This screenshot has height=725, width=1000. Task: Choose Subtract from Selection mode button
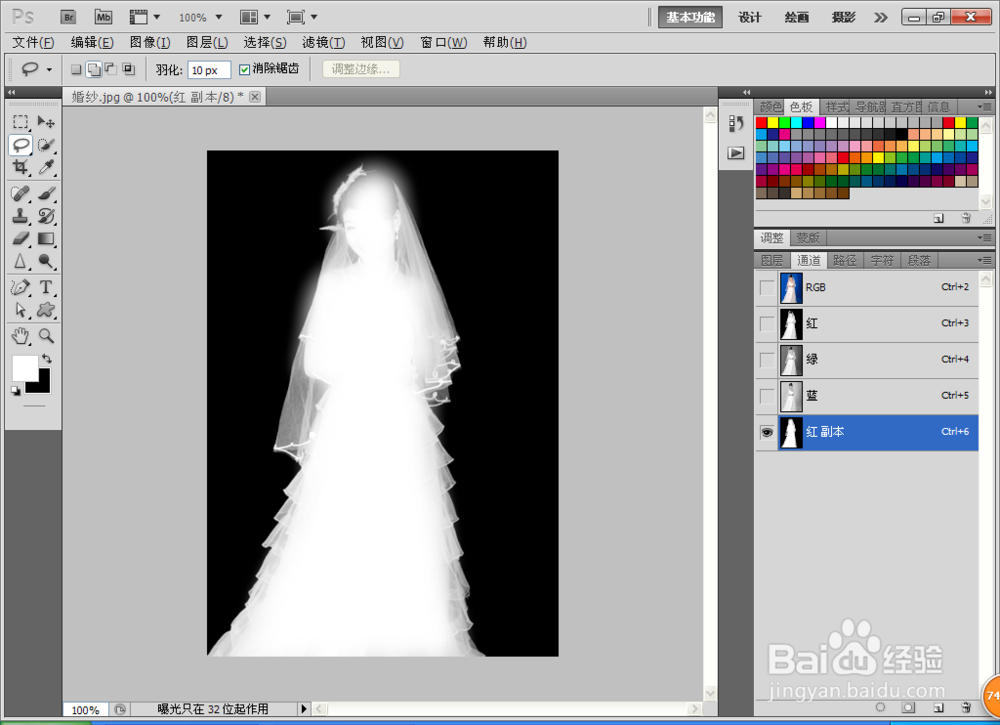110,69
